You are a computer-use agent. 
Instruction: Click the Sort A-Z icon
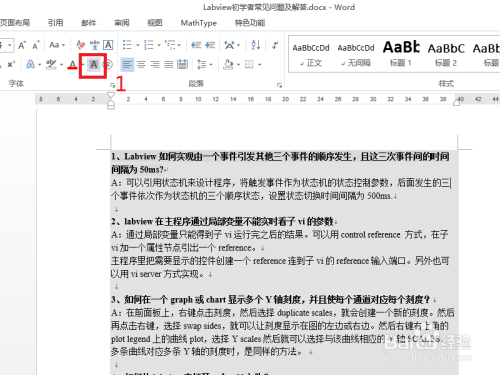(256, 45)
